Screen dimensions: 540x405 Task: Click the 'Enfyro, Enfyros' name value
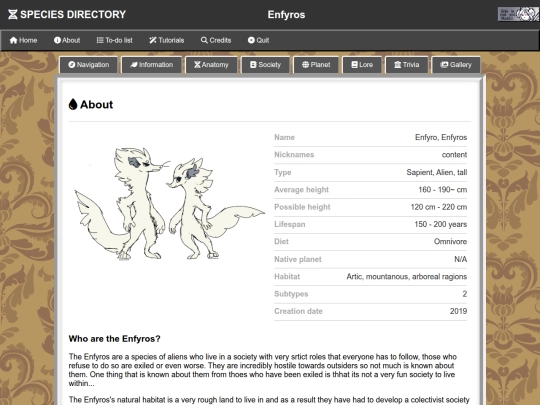coord(441,137)
